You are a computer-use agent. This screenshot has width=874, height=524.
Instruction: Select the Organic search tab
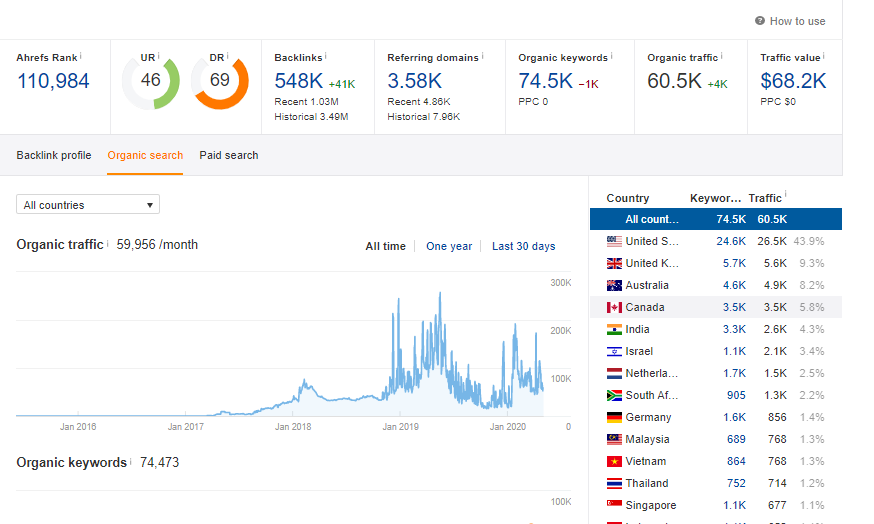pyautogui.click(x=145, y=155)
